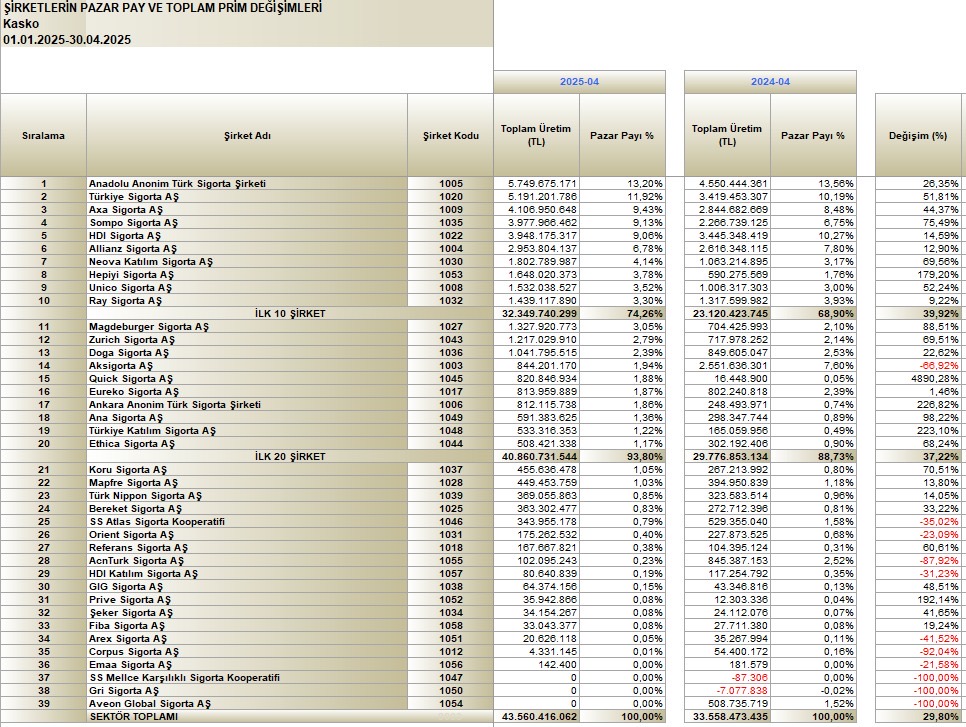This screenshot has height=727, width=966.
Task: Select İlk 10 total '32.349.740.299'
Action: pyautogui.click(x=539, y=314)
